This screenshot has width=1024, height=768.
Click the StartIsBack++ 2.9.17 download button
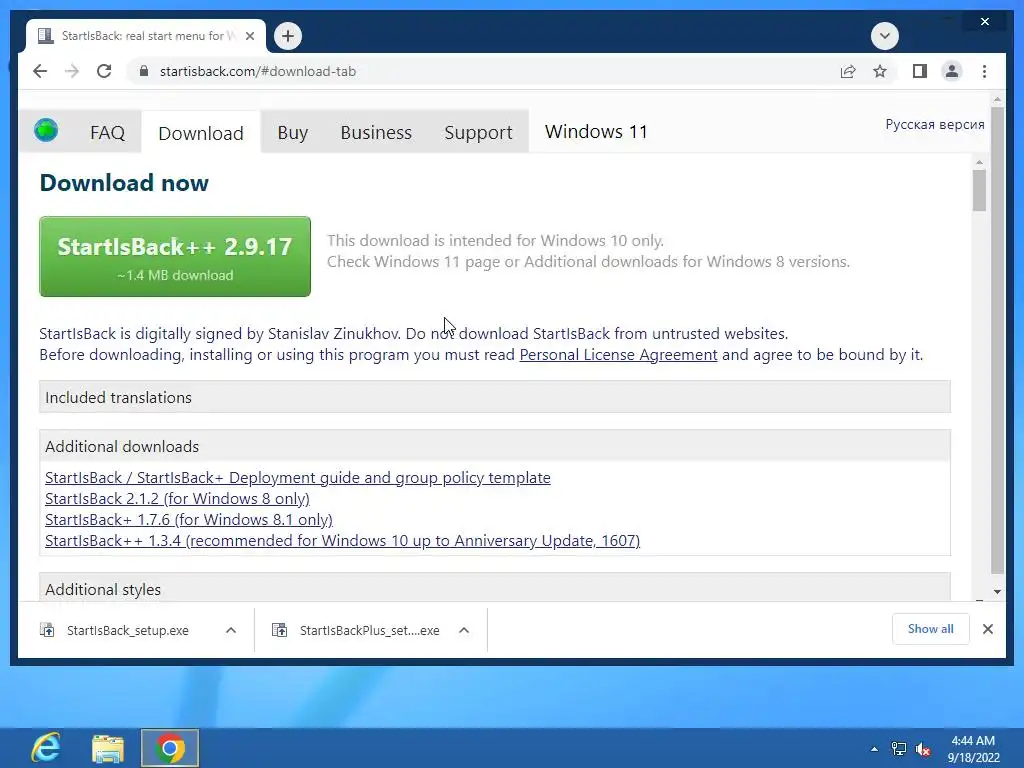coord(175,257)
